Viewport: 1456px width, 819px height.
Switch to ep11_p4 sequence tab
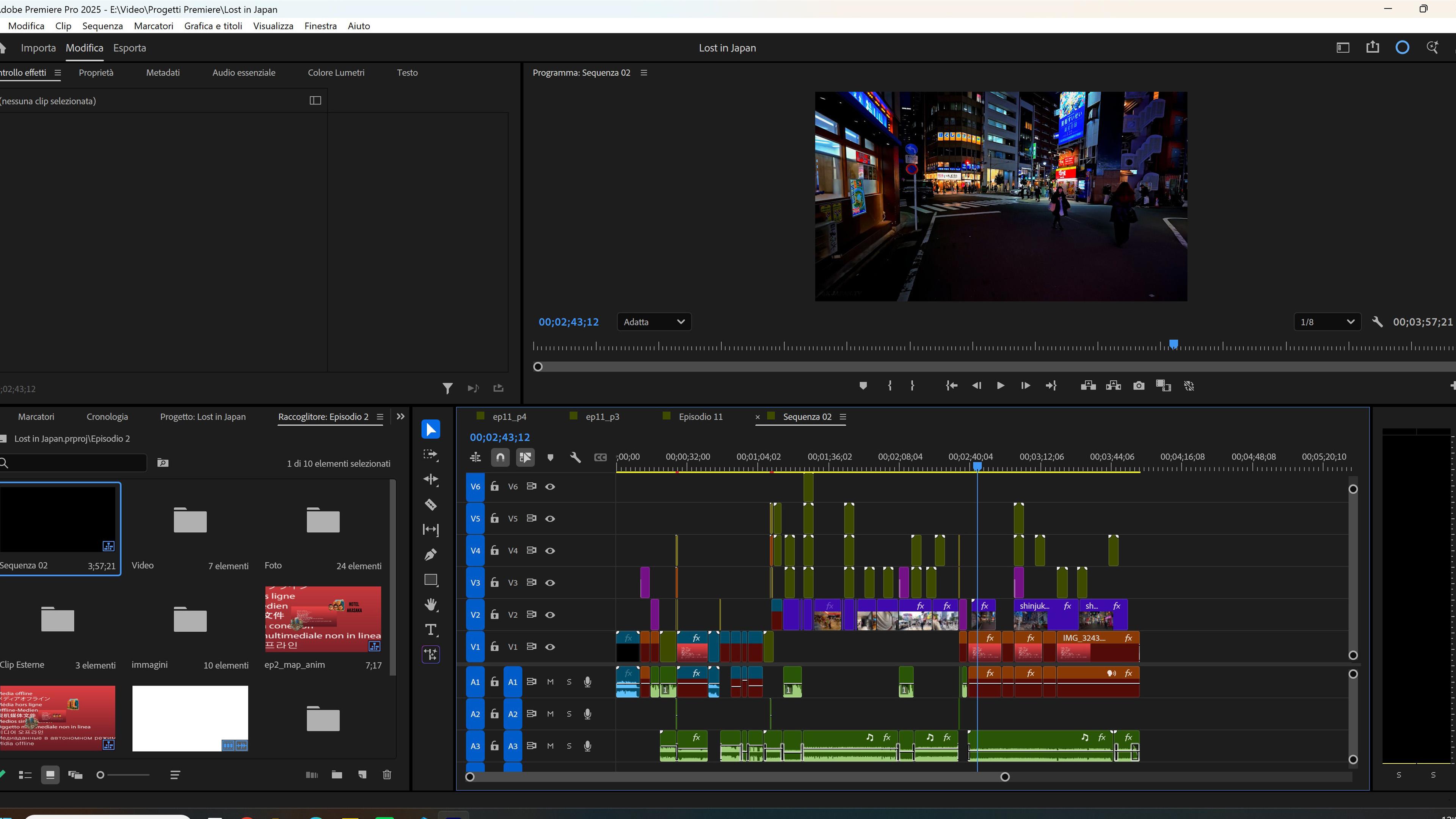point(509,417)
